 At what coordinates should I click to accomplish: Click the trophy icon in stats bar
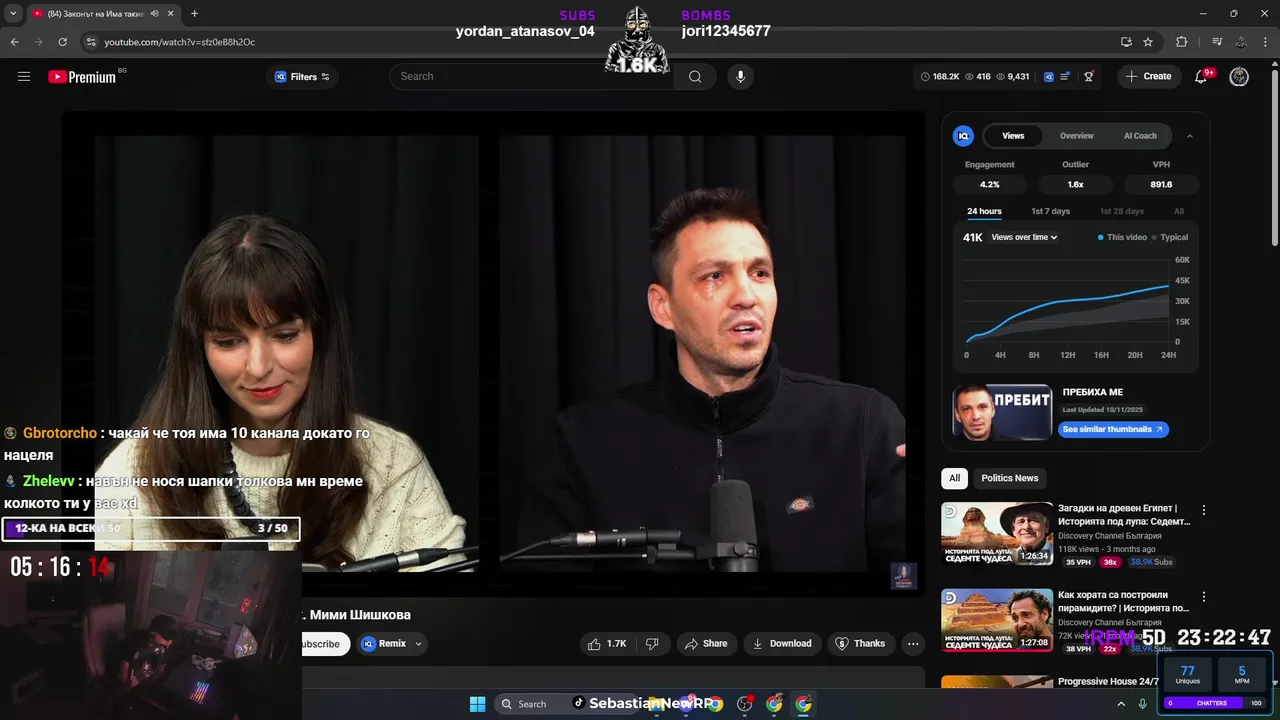click(1089, 76)
